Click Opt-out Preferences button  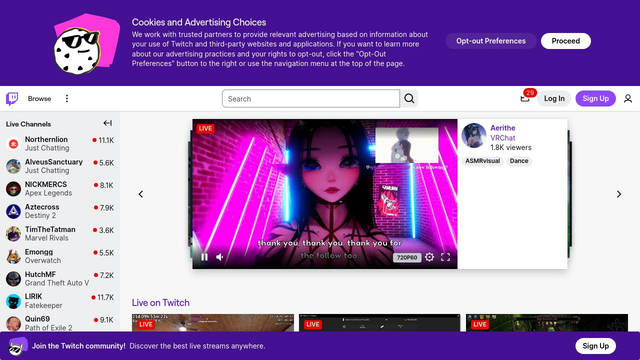491,41
